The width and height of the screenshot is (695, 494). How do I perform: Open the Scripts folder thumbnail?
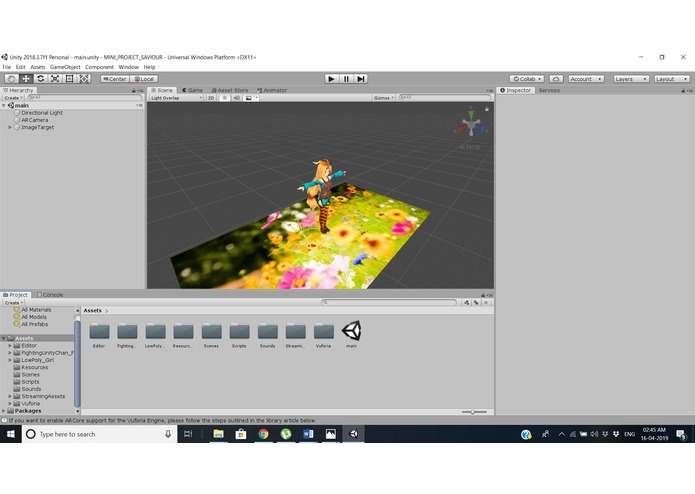coord(239,331)
